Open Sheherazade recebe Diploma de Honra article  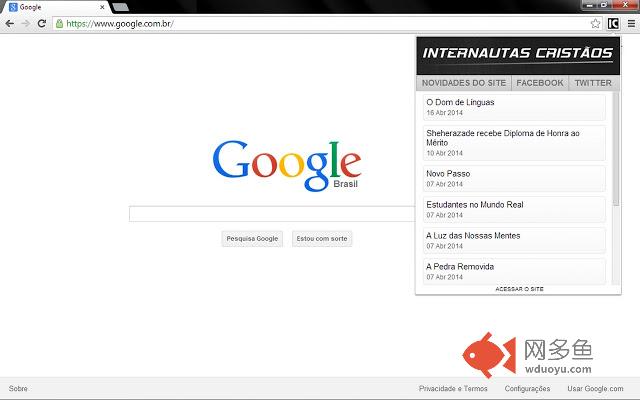click(514, 143)
